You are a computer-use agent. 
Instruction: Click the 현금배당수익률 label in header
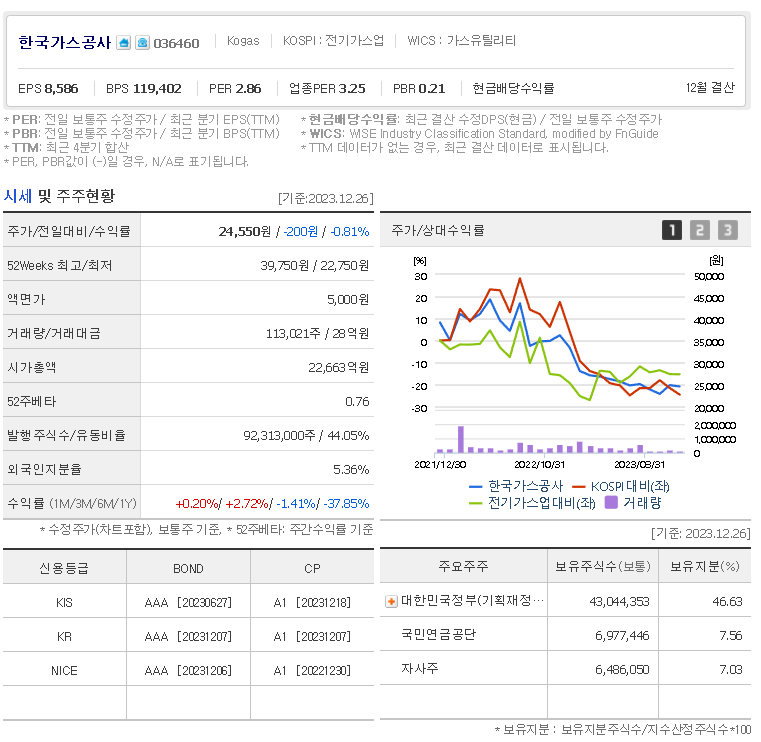(x=513, y=89)
